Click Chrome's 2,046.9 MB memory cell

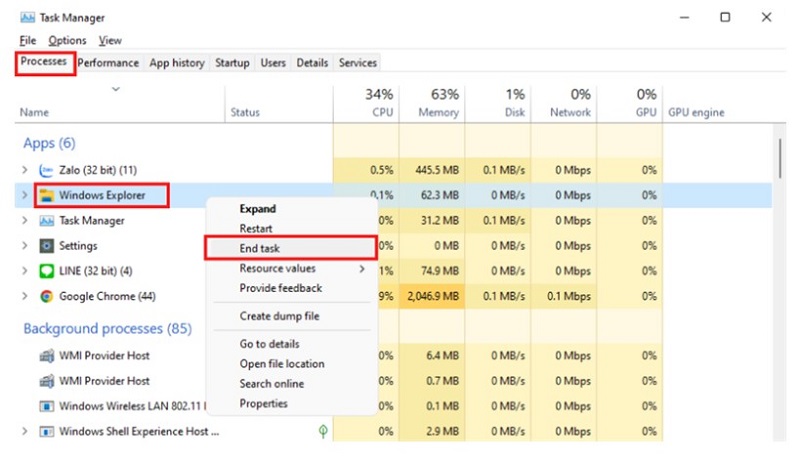433,296
